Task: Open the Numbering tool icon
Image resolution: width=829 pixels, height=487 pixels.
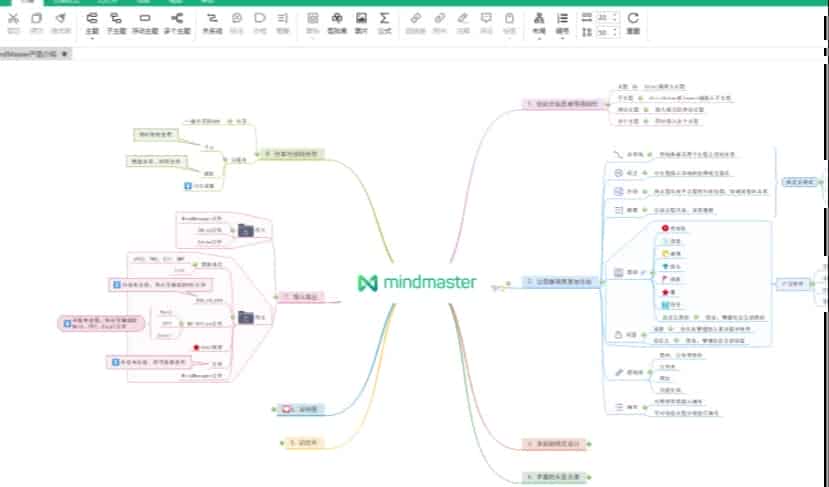Action: pyautogui.click(x=562, y=19)
